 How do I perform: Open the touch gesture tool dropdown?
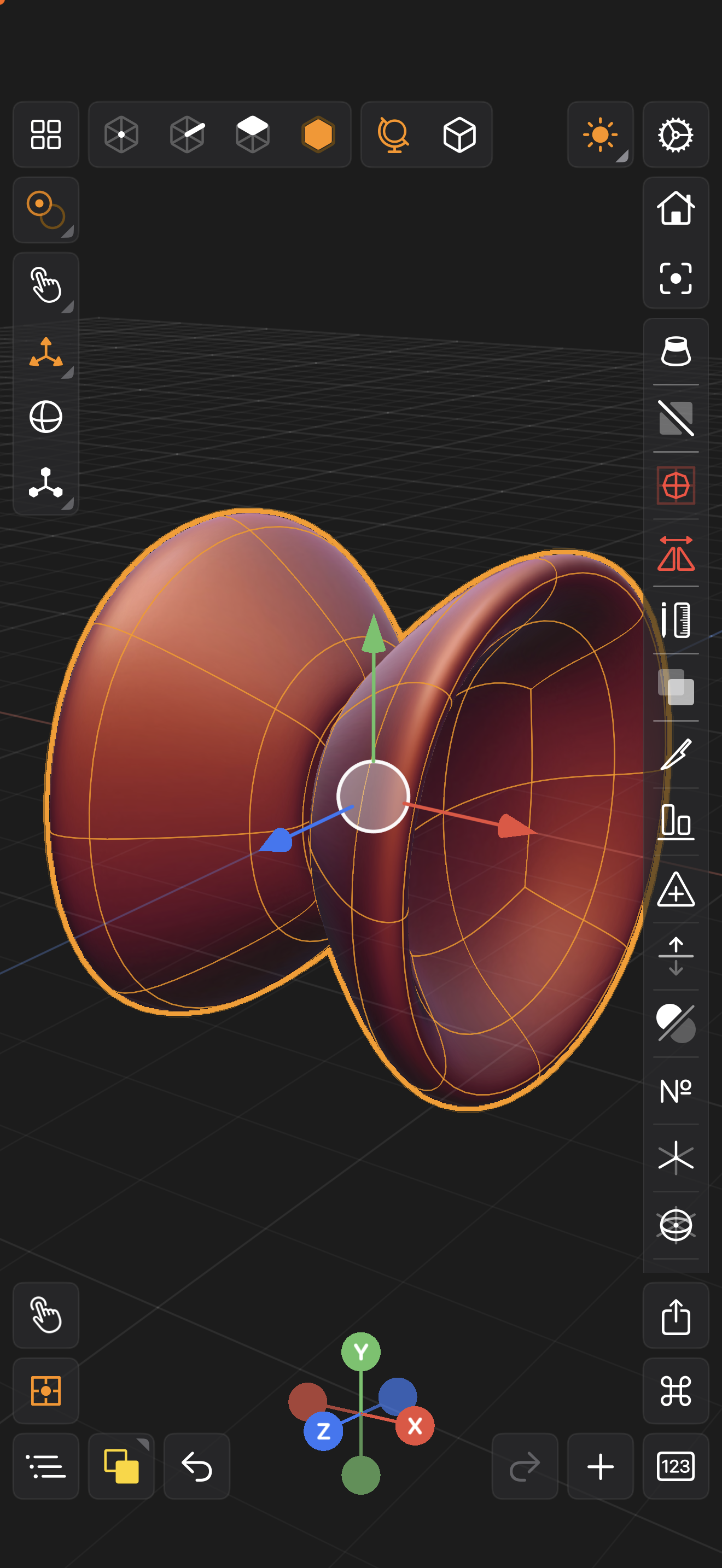point(45,284)
